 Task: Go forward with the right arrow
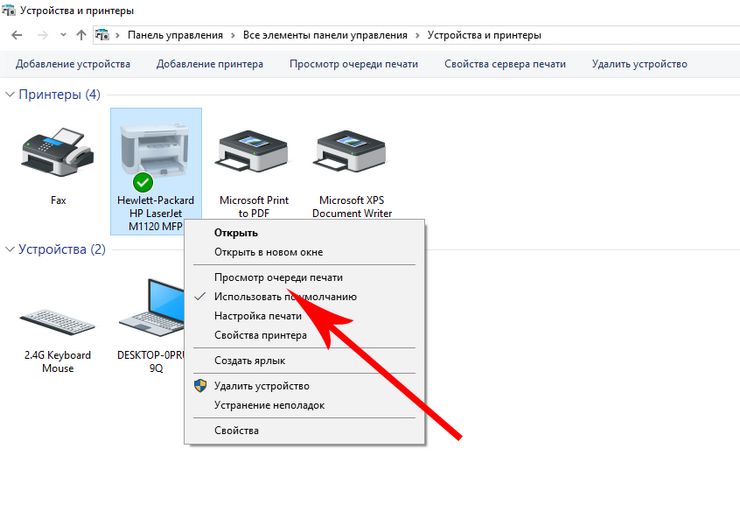42,35
